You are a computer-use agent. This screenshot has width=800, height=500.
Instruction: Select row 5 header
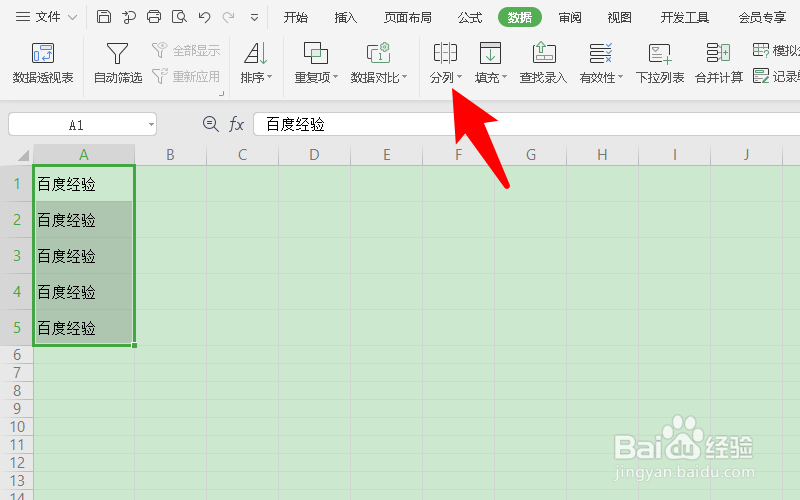pyautogui.click(x=16, y=328)
